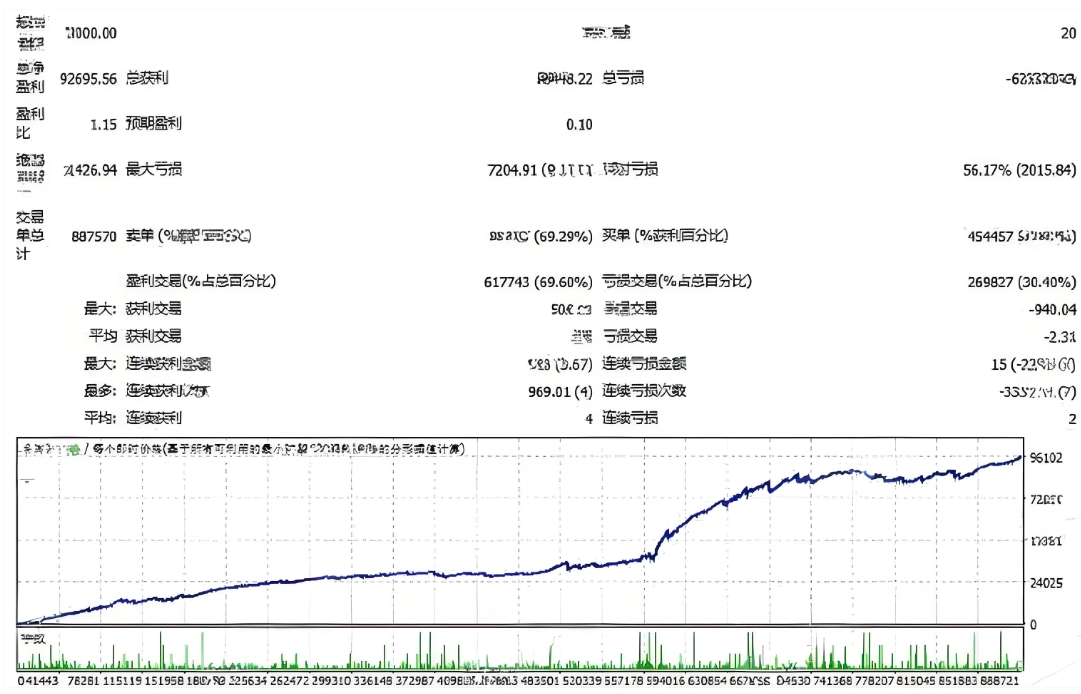Click the value 20 in top row

tap(1068, 33)
